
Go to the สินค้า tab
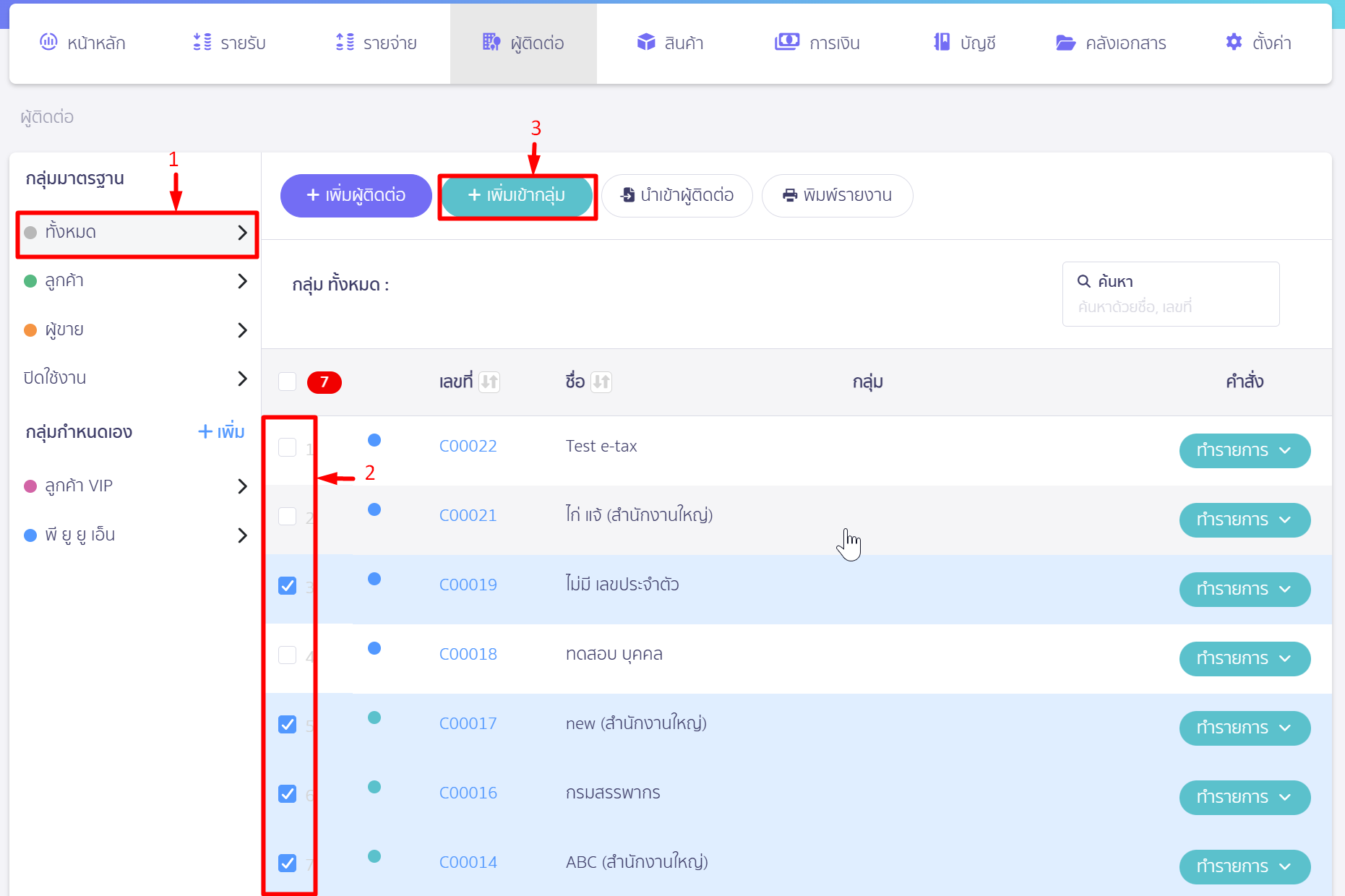pos(671,43)
